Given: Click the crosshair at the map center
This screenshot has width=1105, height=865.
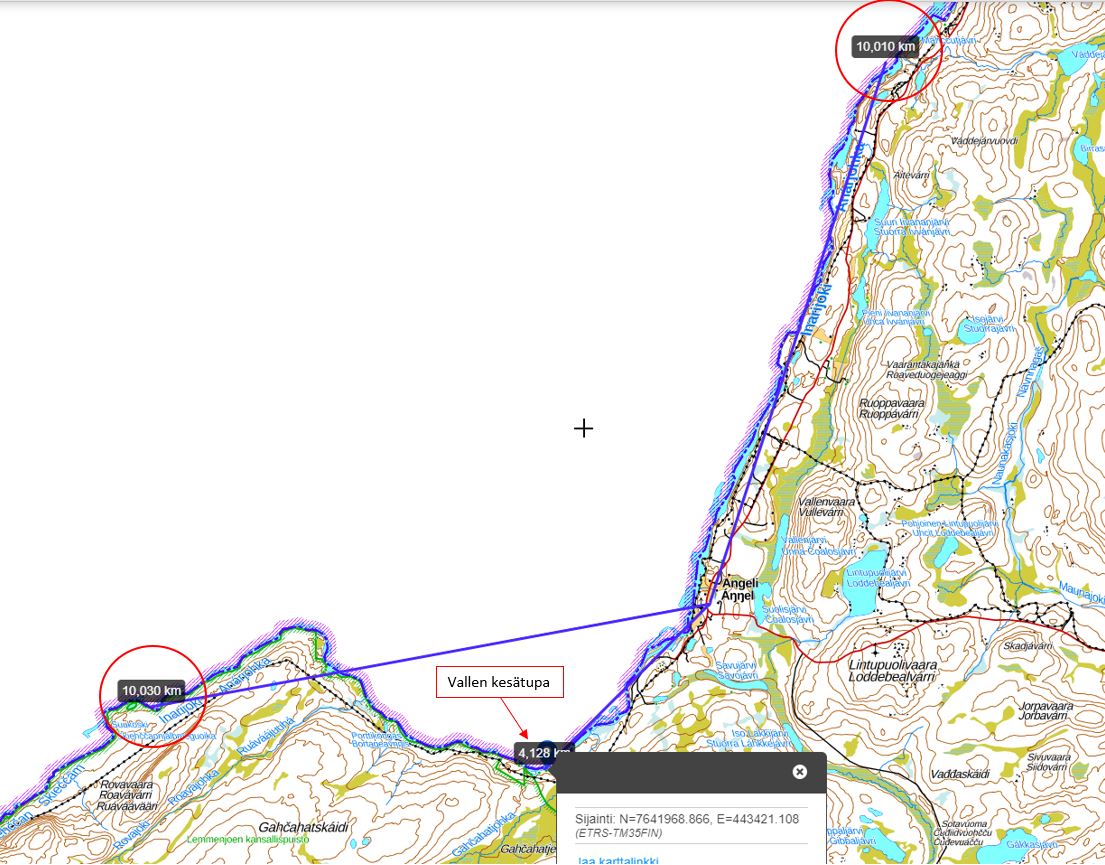Looking at the screenshot, I should [x=583, y=428].
